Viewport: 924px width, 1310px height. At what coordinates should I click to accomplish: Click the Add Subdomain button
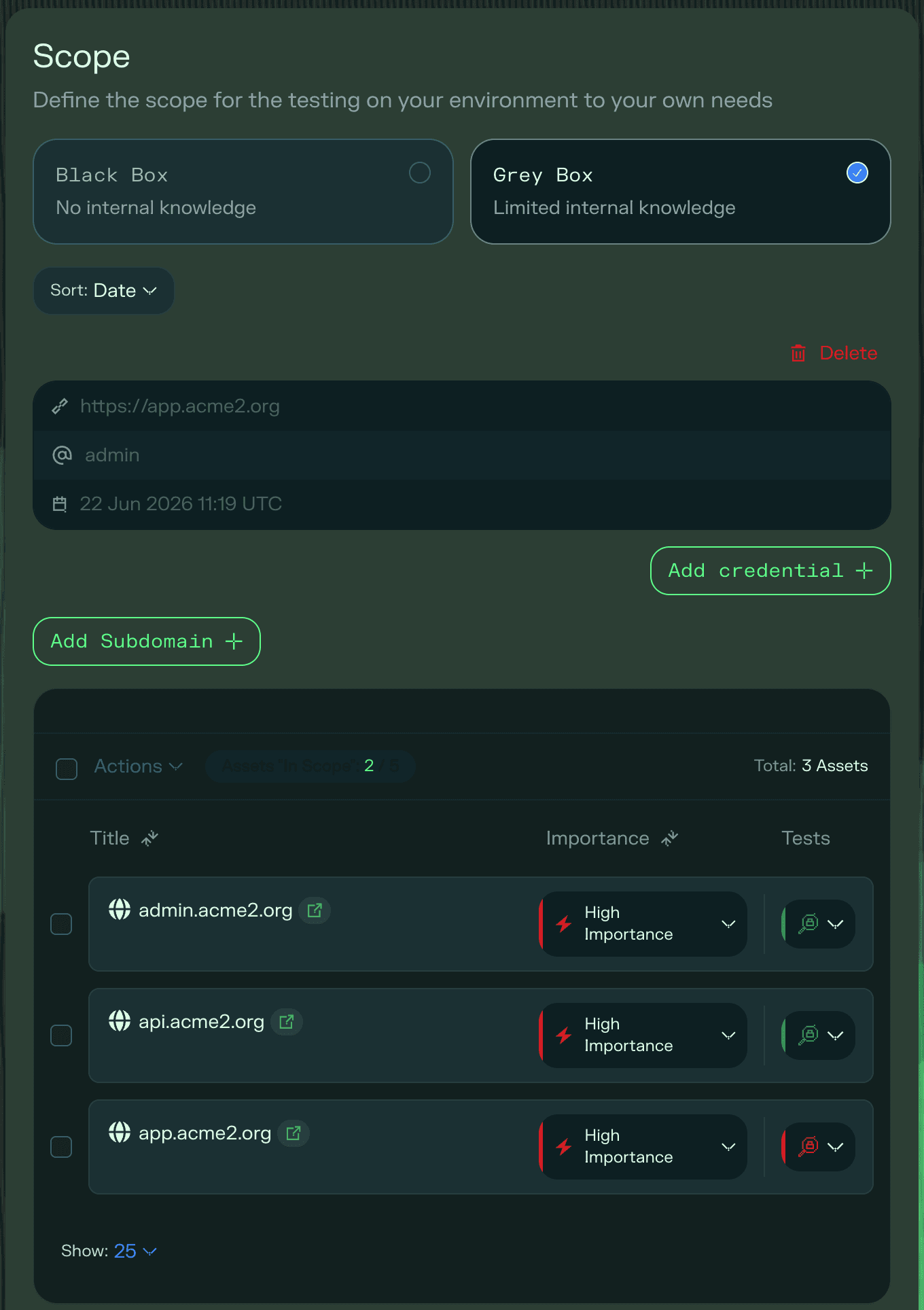click(147, 641)
